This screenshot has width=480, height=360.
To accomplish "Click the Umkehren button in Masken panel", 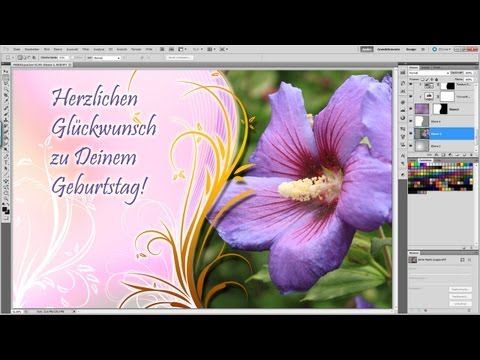I will coord(461,304).
